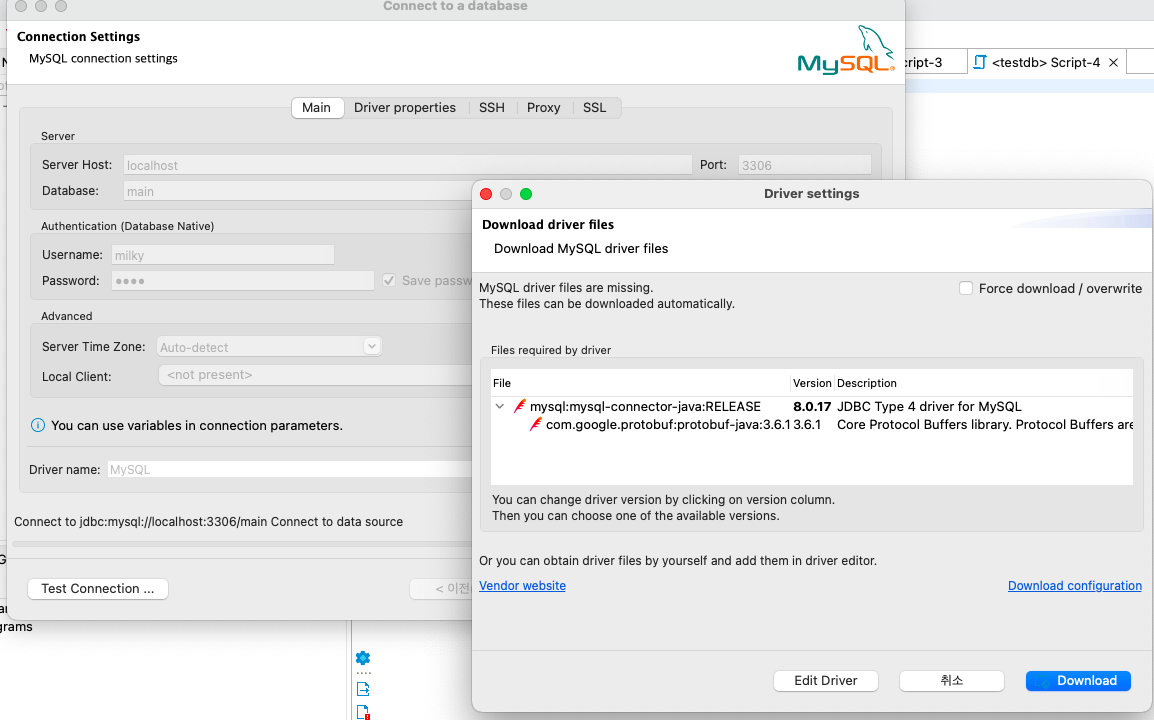Viewport: 1154px width, 720px height.
Task: Switch to the Main tab
Action: coord(316,107)
